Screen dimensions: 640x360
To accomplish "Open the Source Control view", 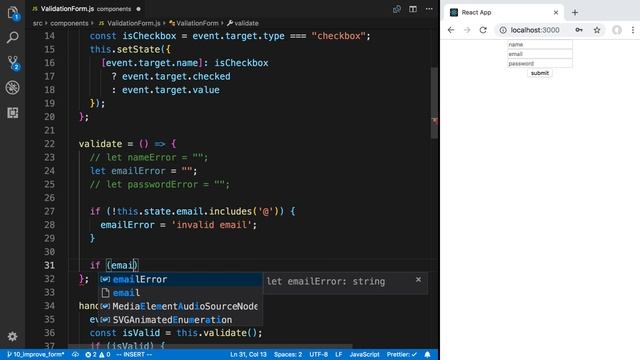I will [x=13, y=62].
